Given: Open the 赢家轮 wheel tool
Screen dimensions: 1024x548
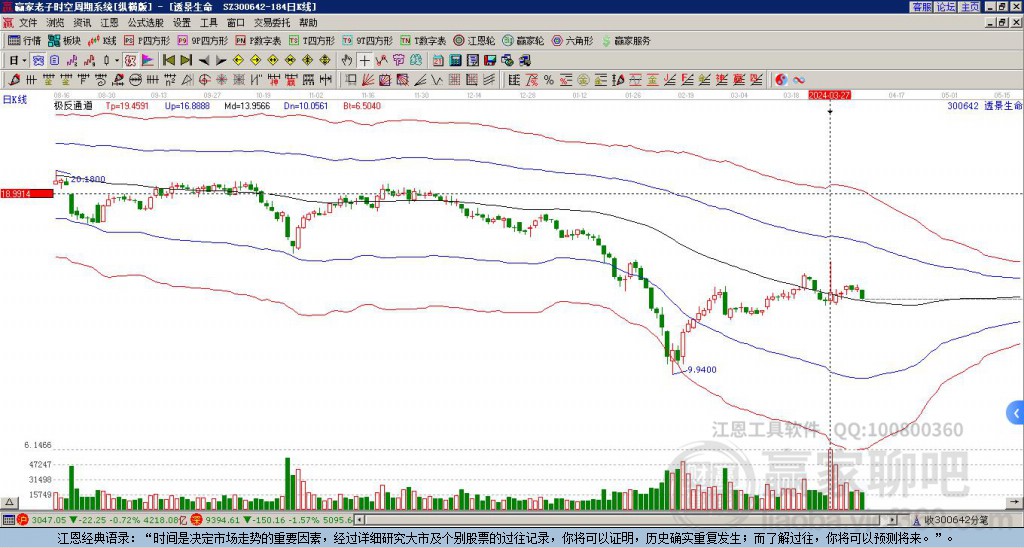Looking at the screenshot, I should (x=523, y=40).
